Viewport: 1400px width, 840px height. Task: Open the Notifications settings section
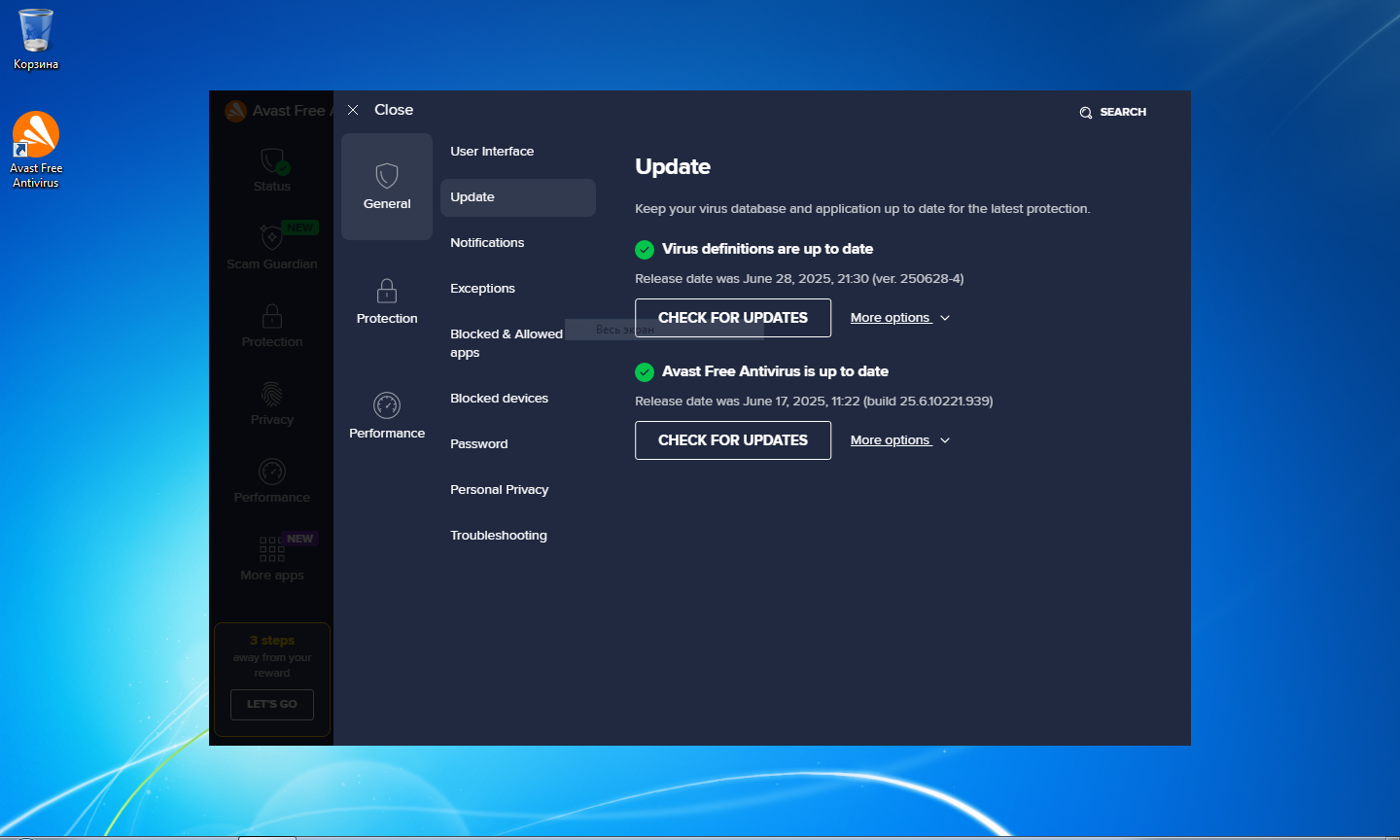coord(487,243)
